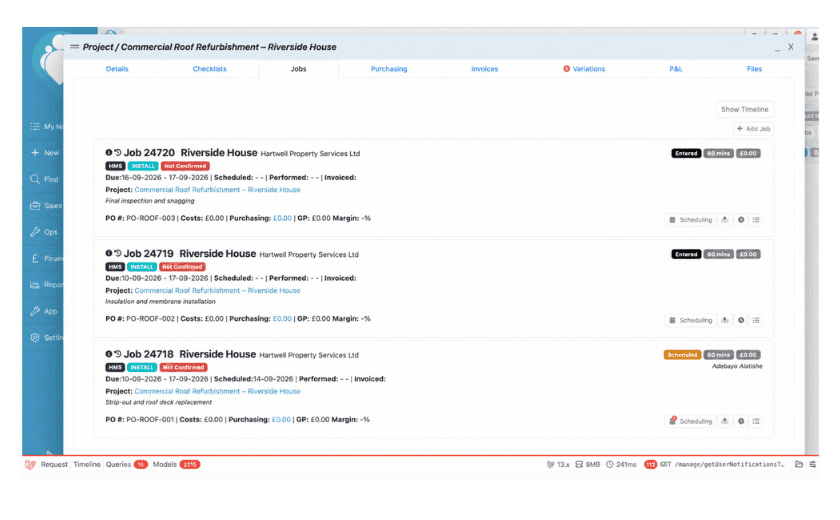Open the info icon for Job 24720
840x520 pixels.
(x=109, y=153)
